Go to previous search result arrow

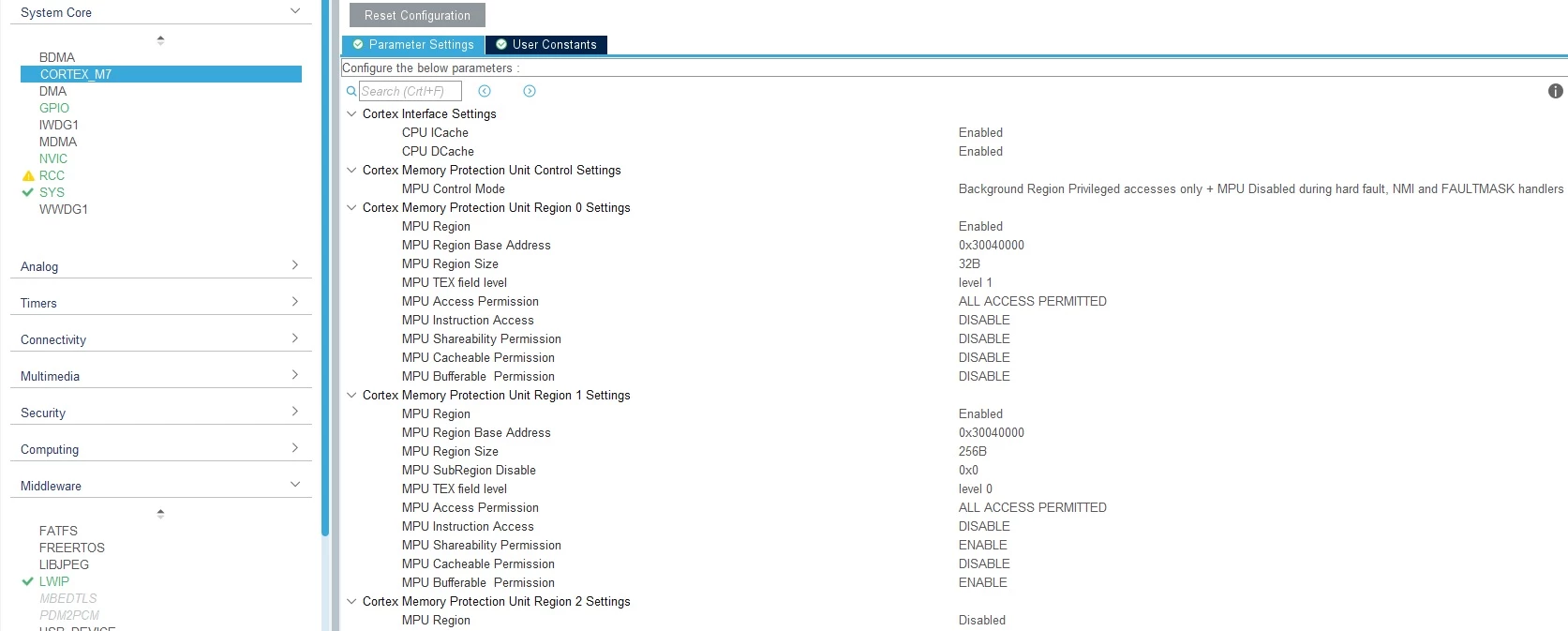pos(485,91)
